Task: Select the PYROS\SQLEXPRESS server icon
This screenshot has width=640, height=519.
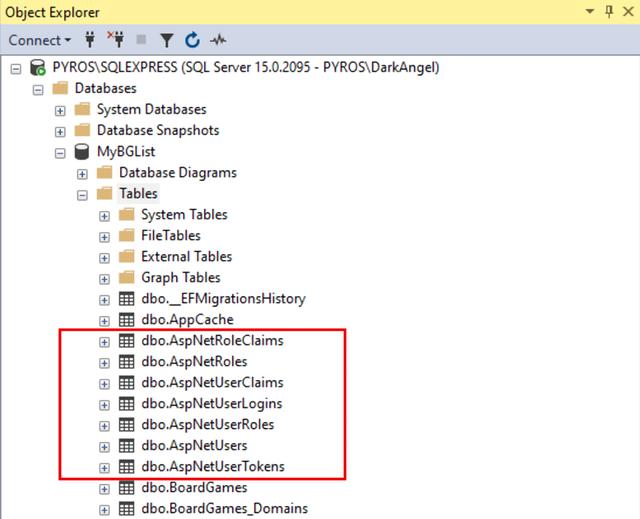Action: coord(38,67)
